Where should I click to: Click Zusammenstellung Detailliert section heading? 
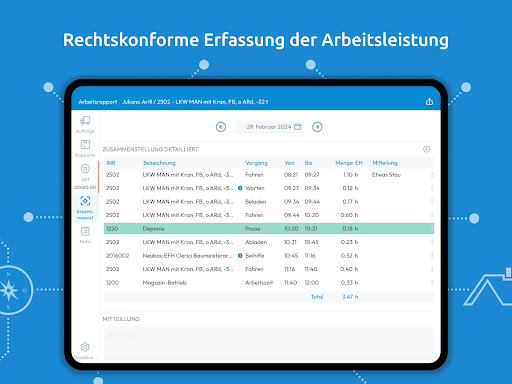point(150,149)
